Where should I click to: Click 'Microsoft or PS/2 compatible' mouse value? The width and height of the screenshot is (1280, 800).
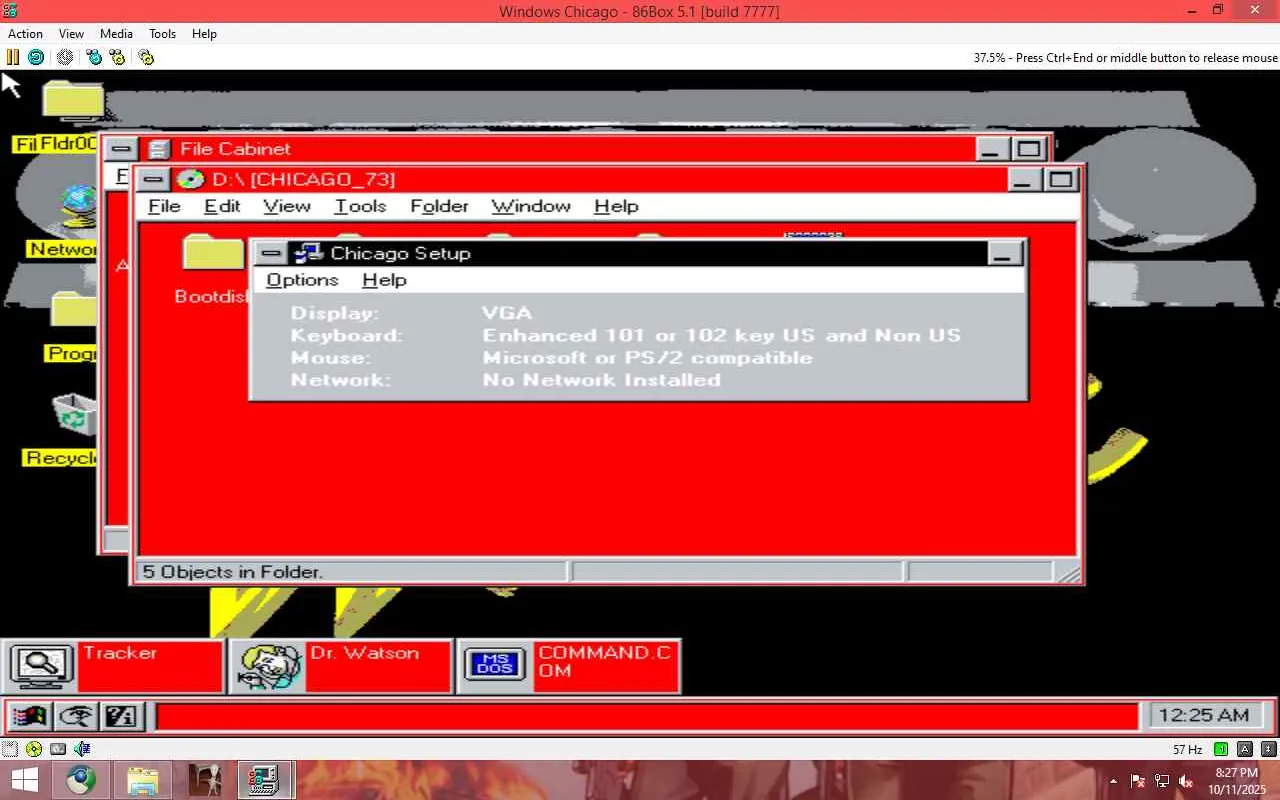click(648, 357)
